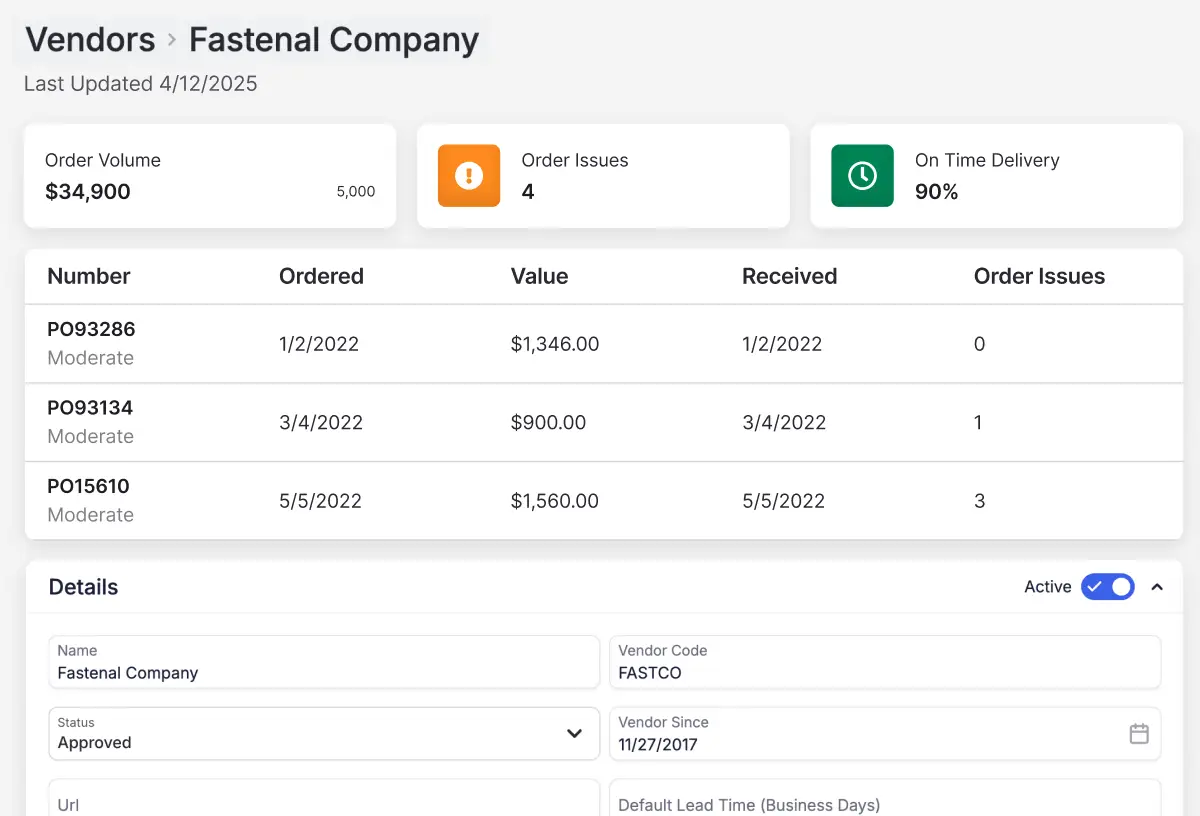Click the $900.00 value cell
Image resolution: width=1200 pixels, height=816 pixels.
coord(548,423)
